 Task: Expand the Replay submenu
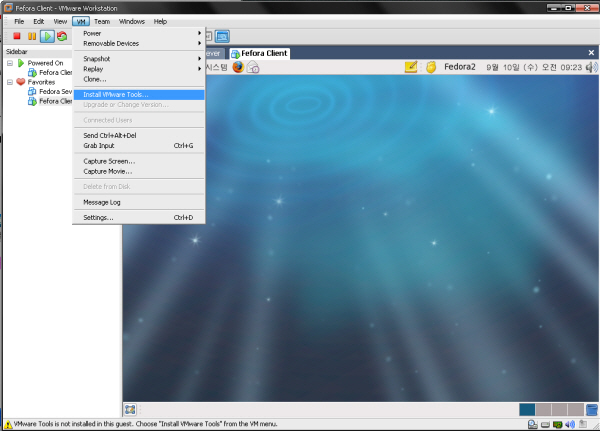coord(139,69)
